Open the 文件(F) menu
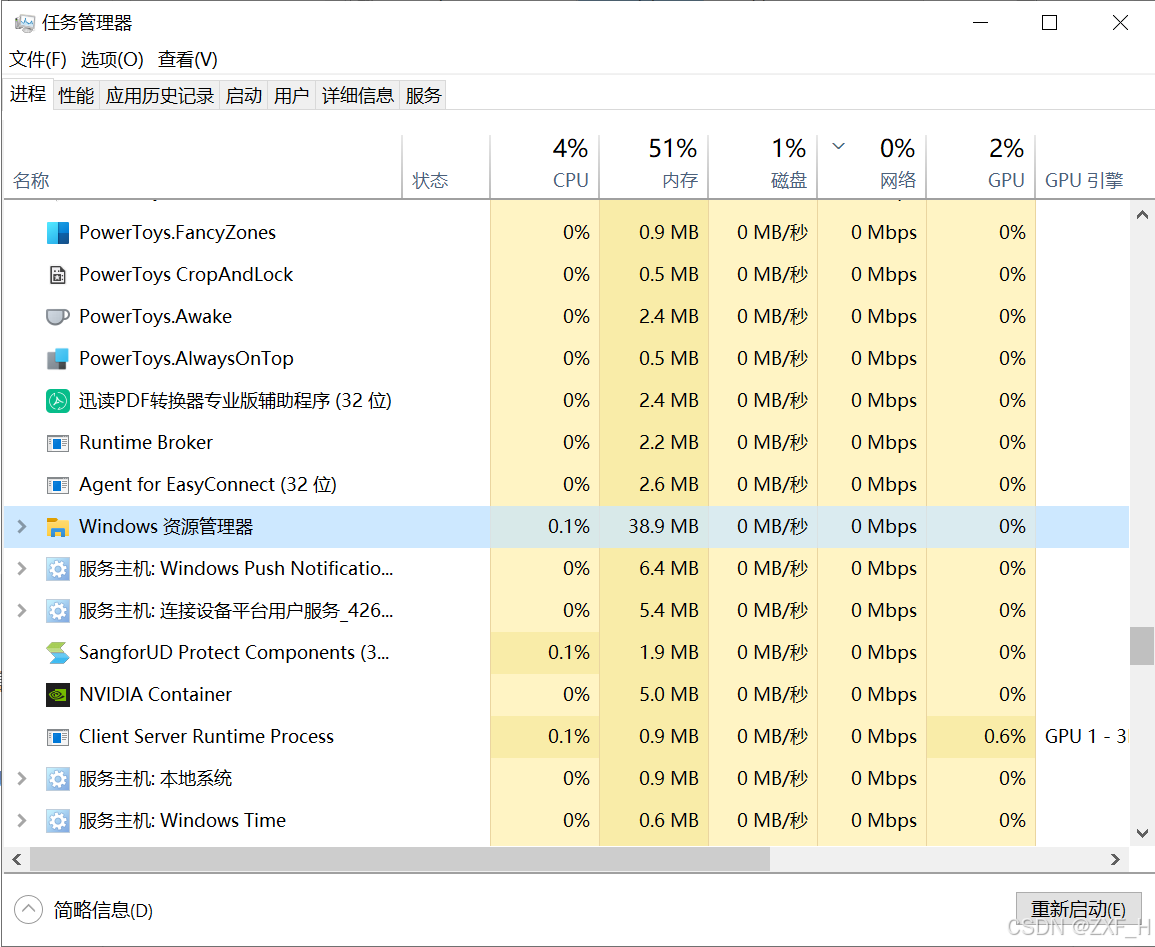 [38, 59]
